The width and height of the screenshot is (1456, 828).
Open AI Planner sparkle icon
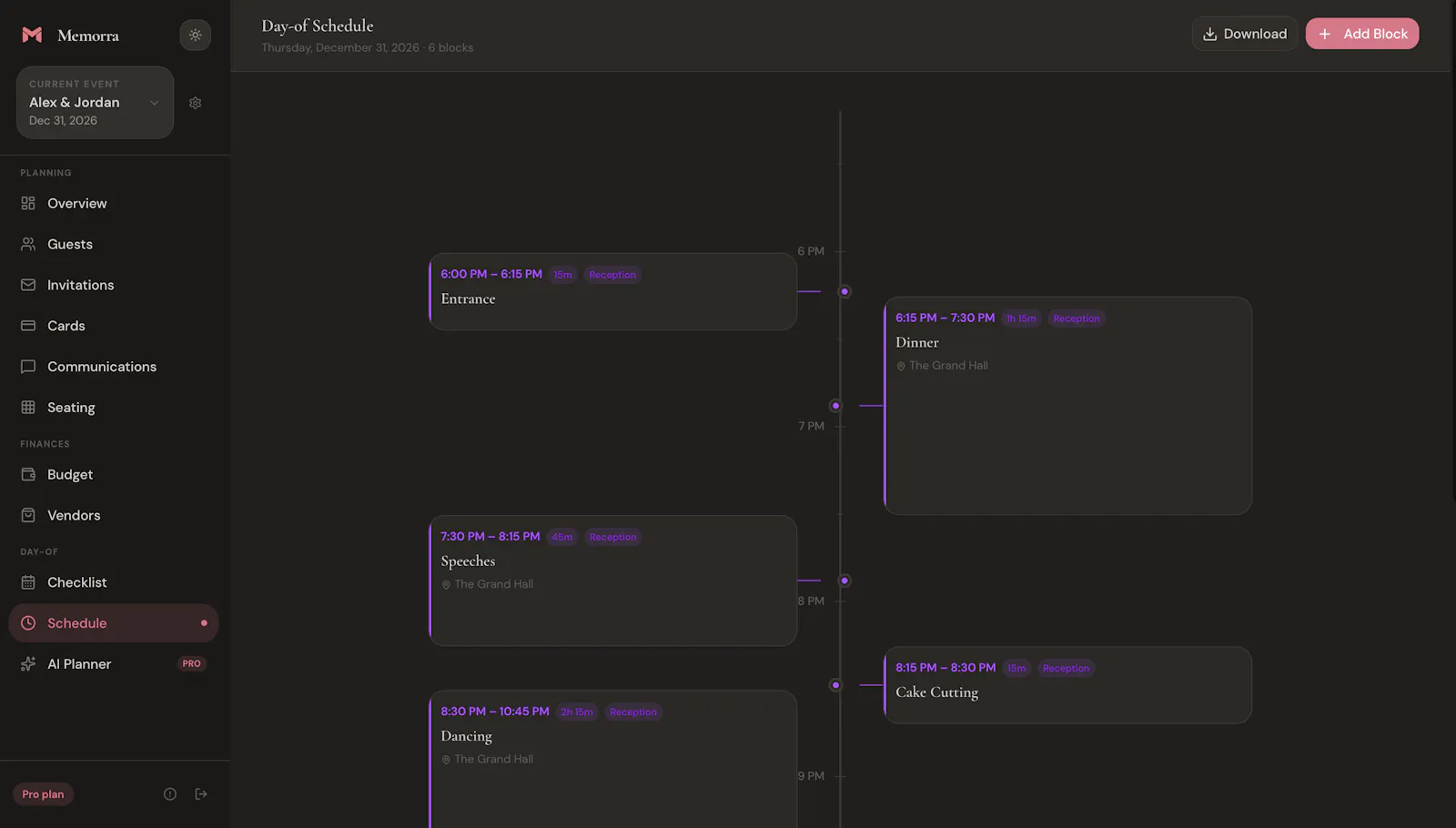(x=28, y=664)
